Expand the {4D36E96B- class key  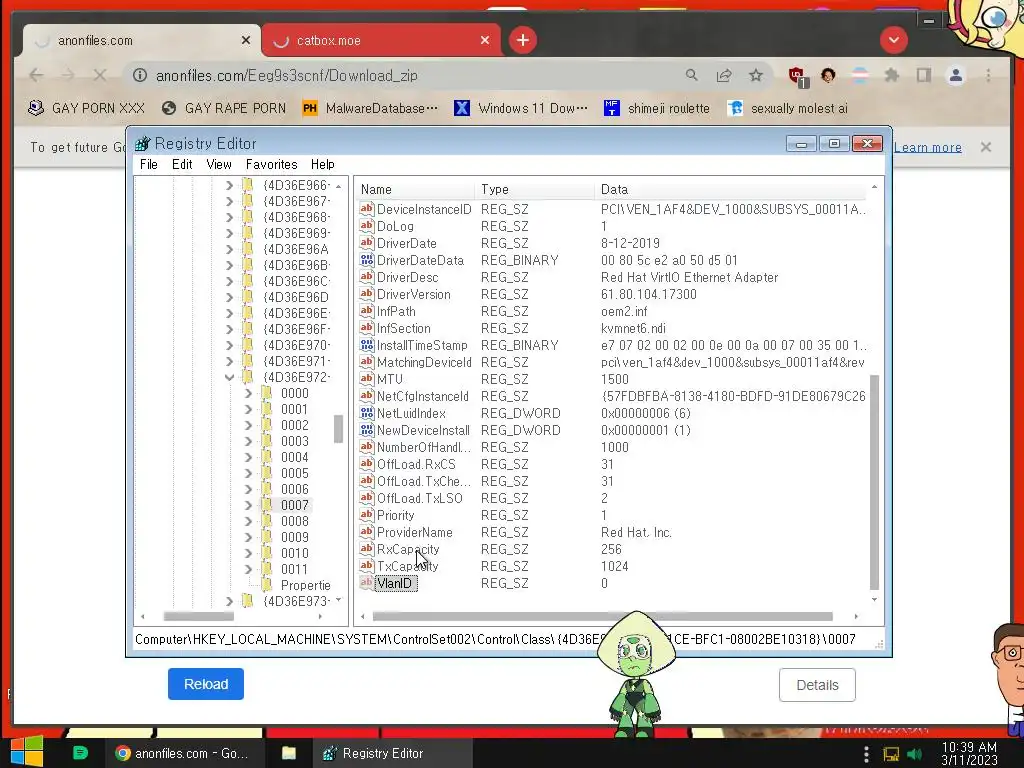(x=229, y=266)
